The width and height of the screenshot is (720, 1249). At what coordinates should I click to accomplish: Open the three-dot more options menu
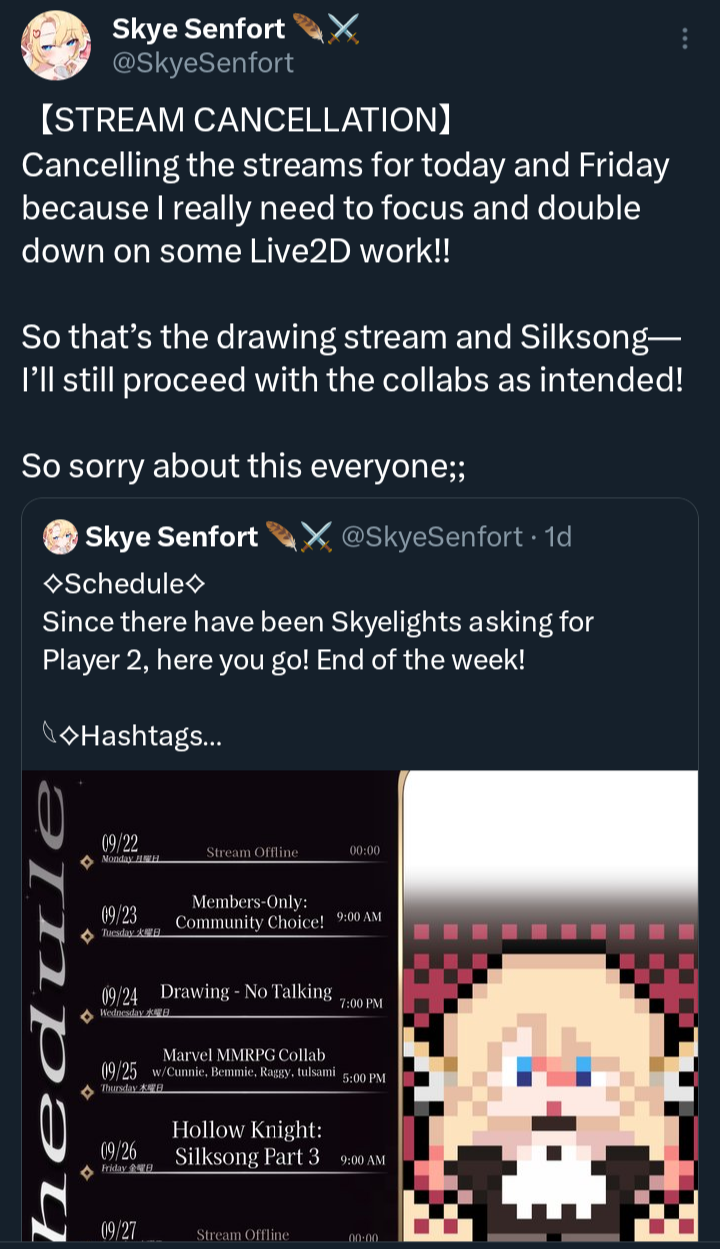click(x=685, y=39)
